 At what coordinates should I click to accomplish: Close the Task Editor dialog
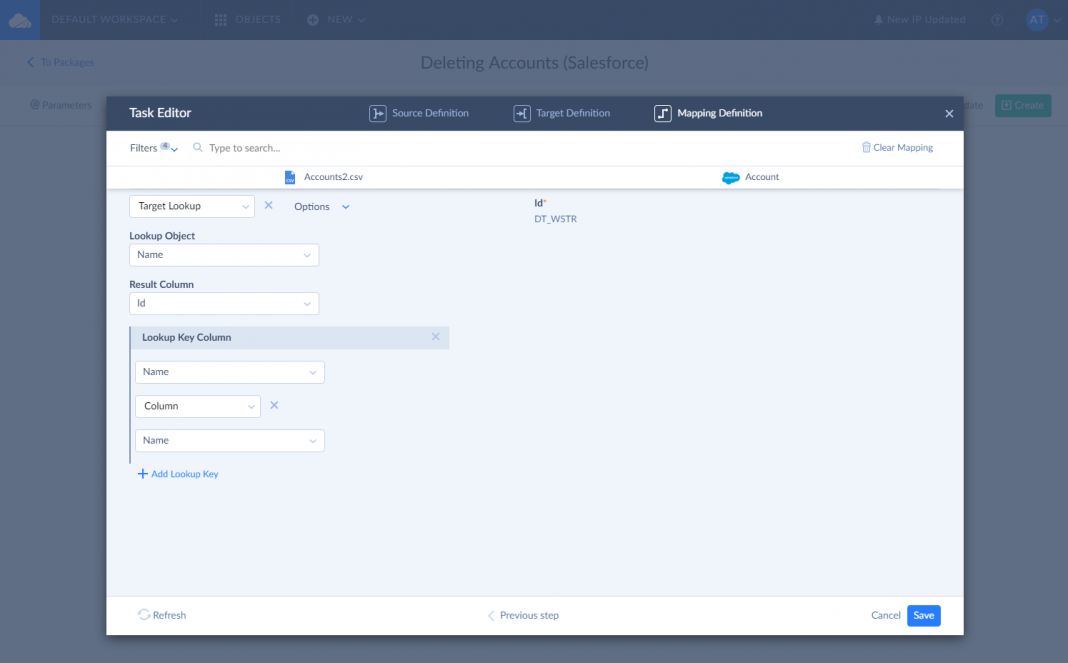click(x=949, y=114)
